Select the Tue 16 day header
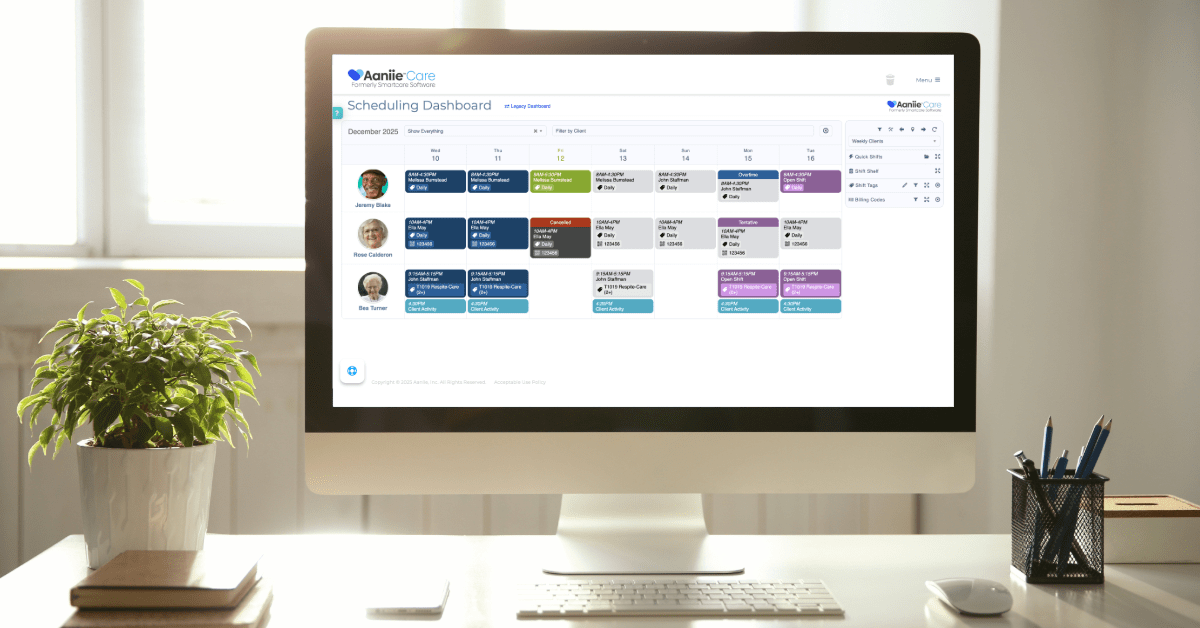Screen dimensions: 1200x628 (811, 155)
